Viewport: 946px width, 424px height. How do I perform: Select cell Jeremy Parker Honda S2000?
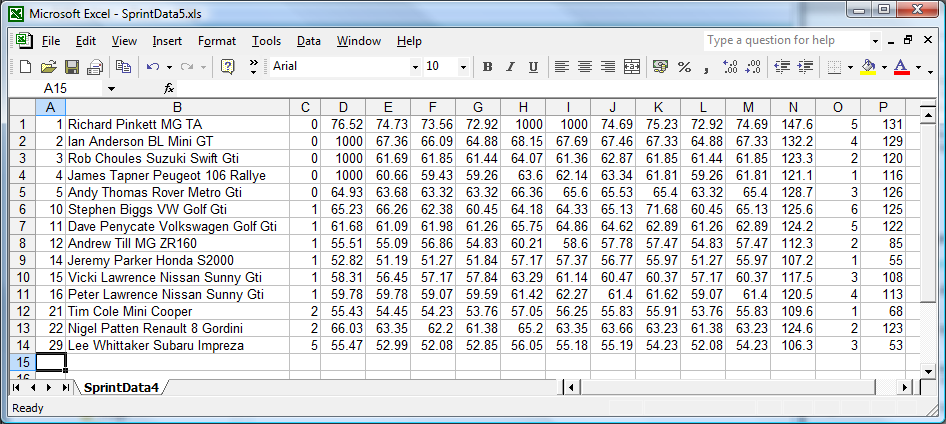point(177,261)
